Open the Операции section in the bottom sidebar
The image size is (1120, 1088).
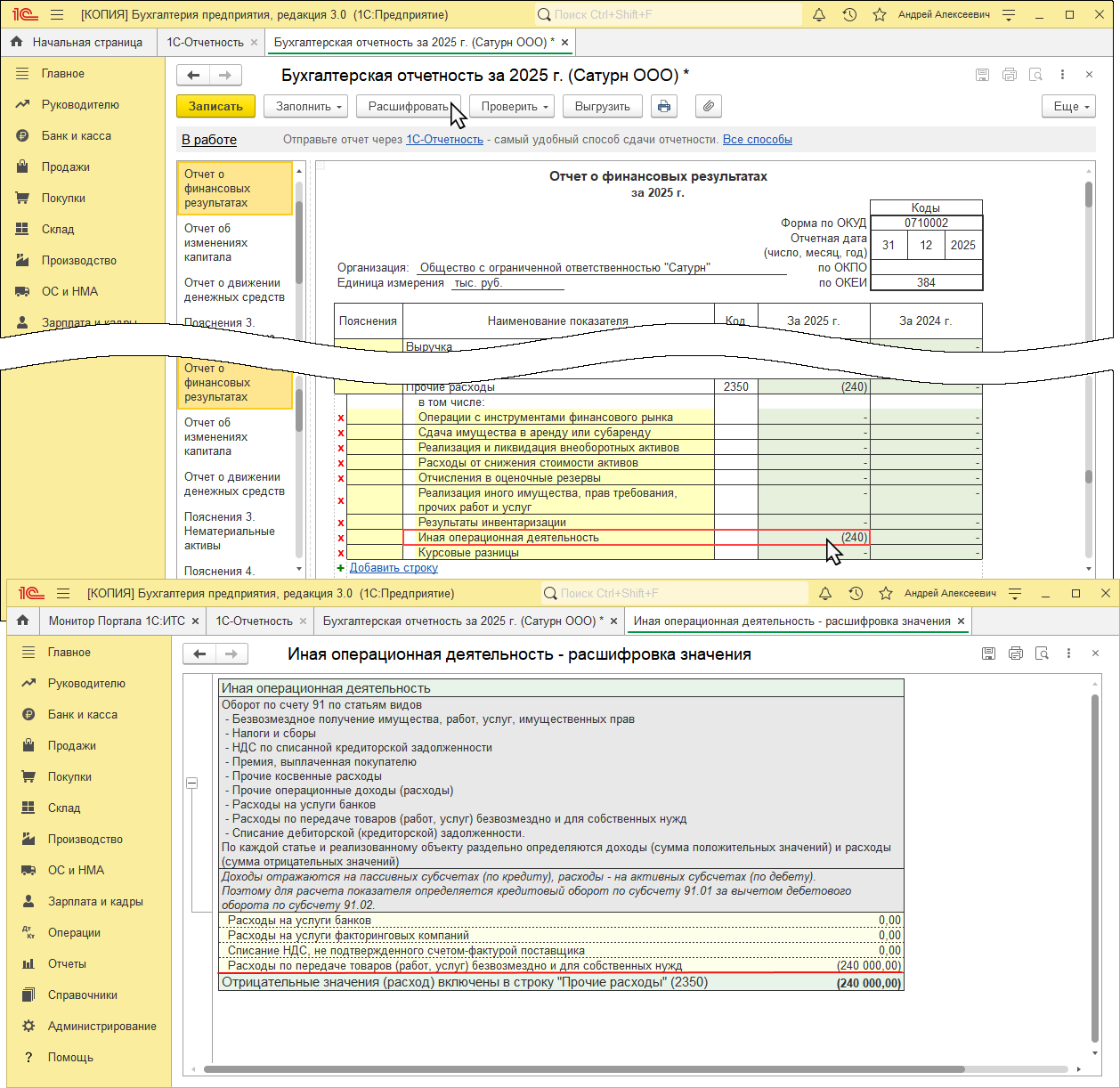[x=89, y=932]
